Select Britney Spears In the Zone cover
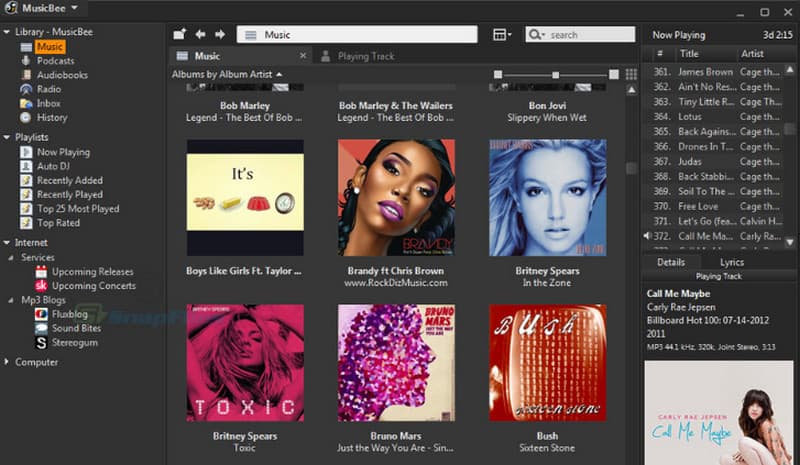Screen dimensions: 800x465 pos(547,198)
